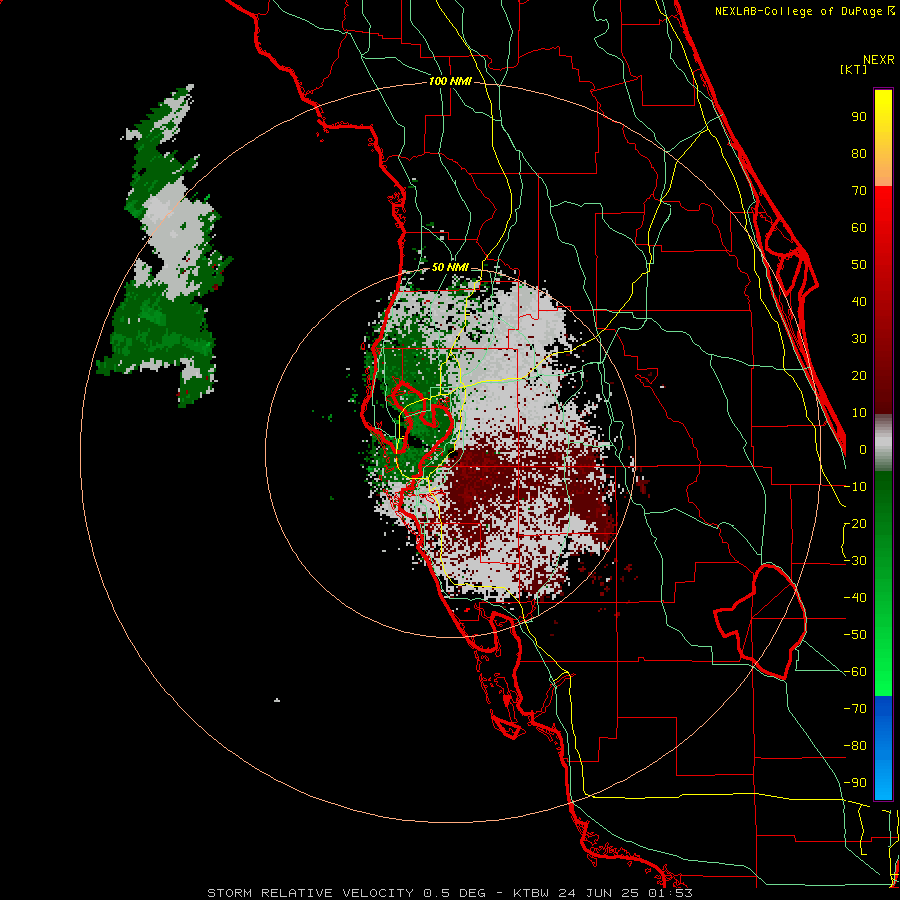Click the -20 knots scale label
900x900 pixels.
[x=855, y=524]
